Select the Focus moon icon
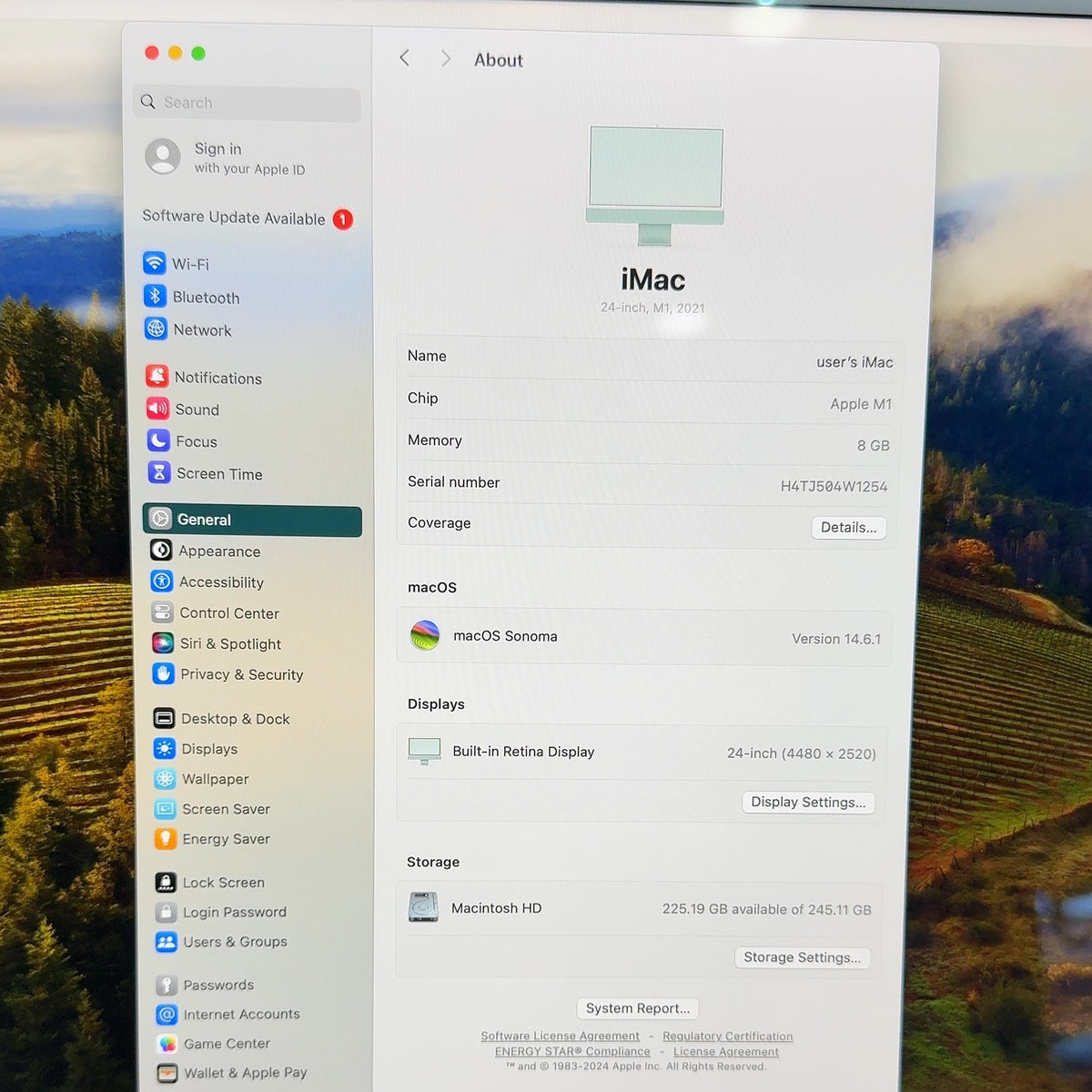This screenshot has height=1092, width=1092. [158, 440]
